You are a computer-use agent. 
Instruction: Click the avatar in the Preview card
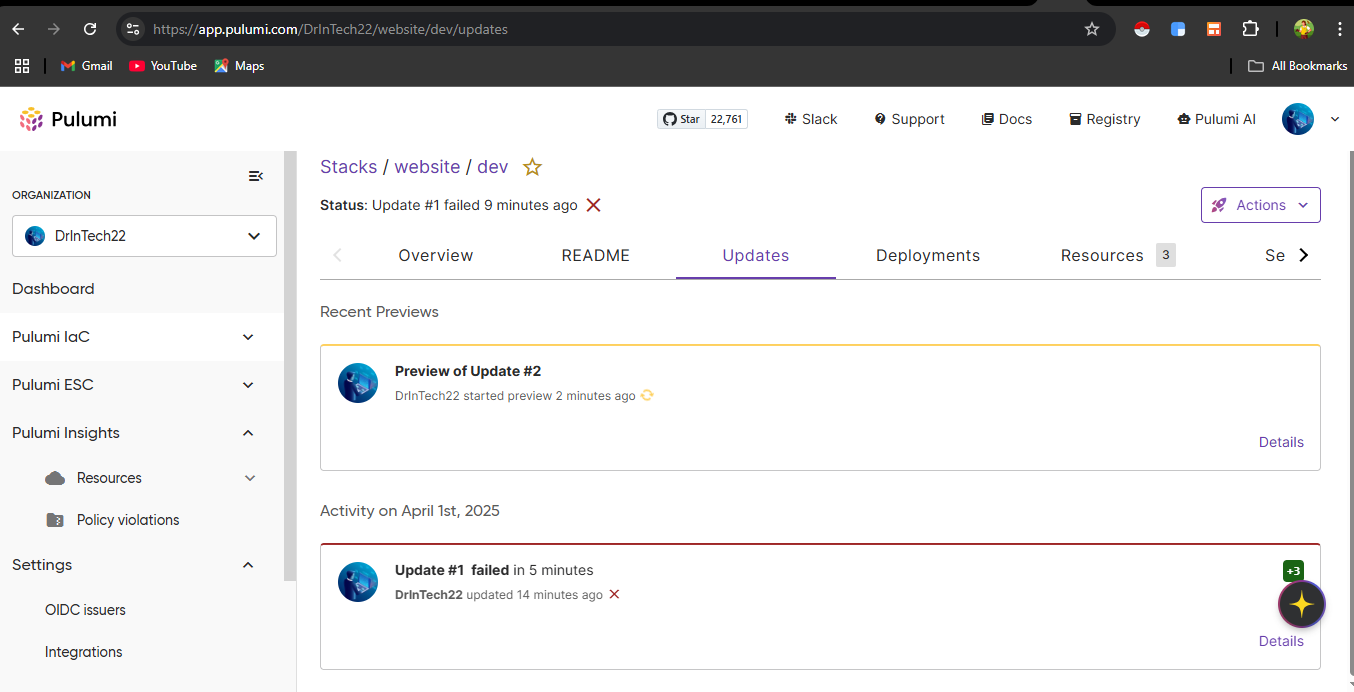coord(358,383)
